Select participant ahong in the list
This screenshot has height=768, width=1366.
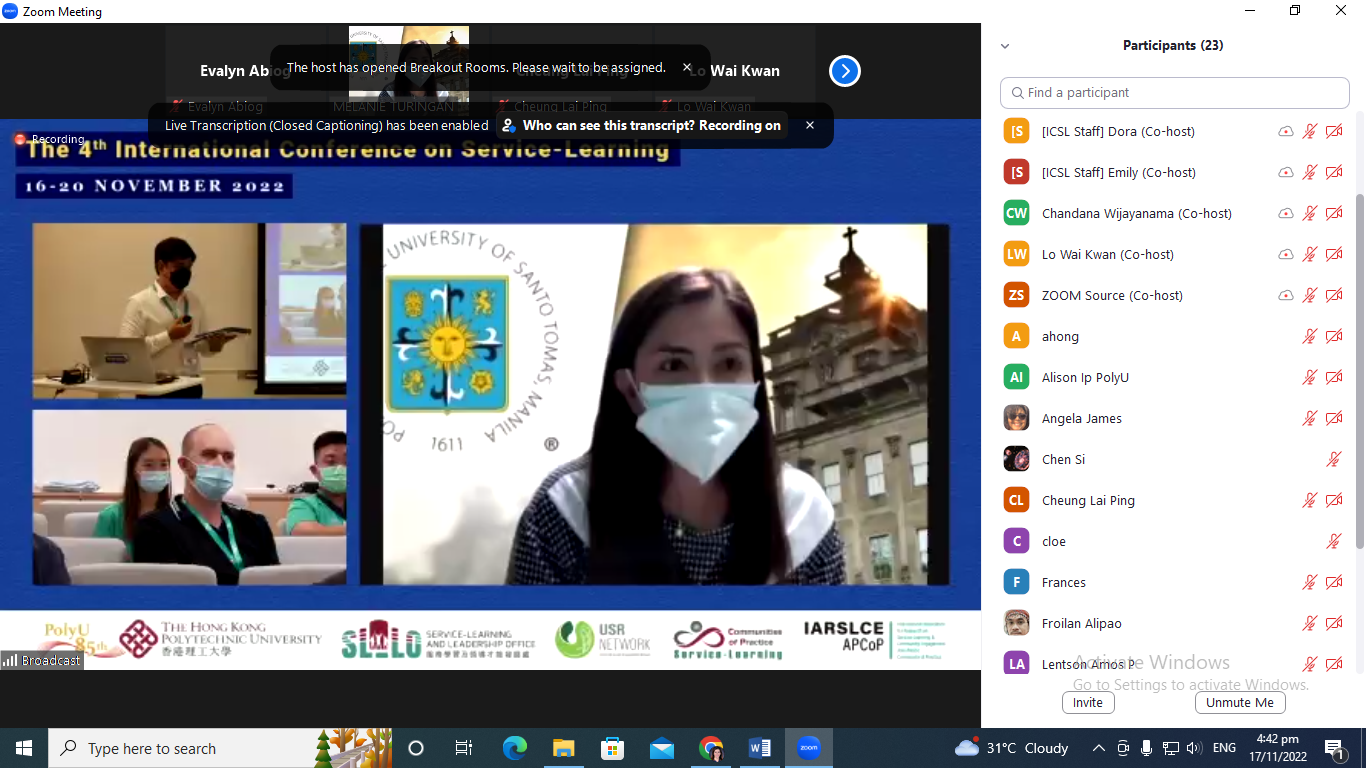click(x=1174, y=336)
